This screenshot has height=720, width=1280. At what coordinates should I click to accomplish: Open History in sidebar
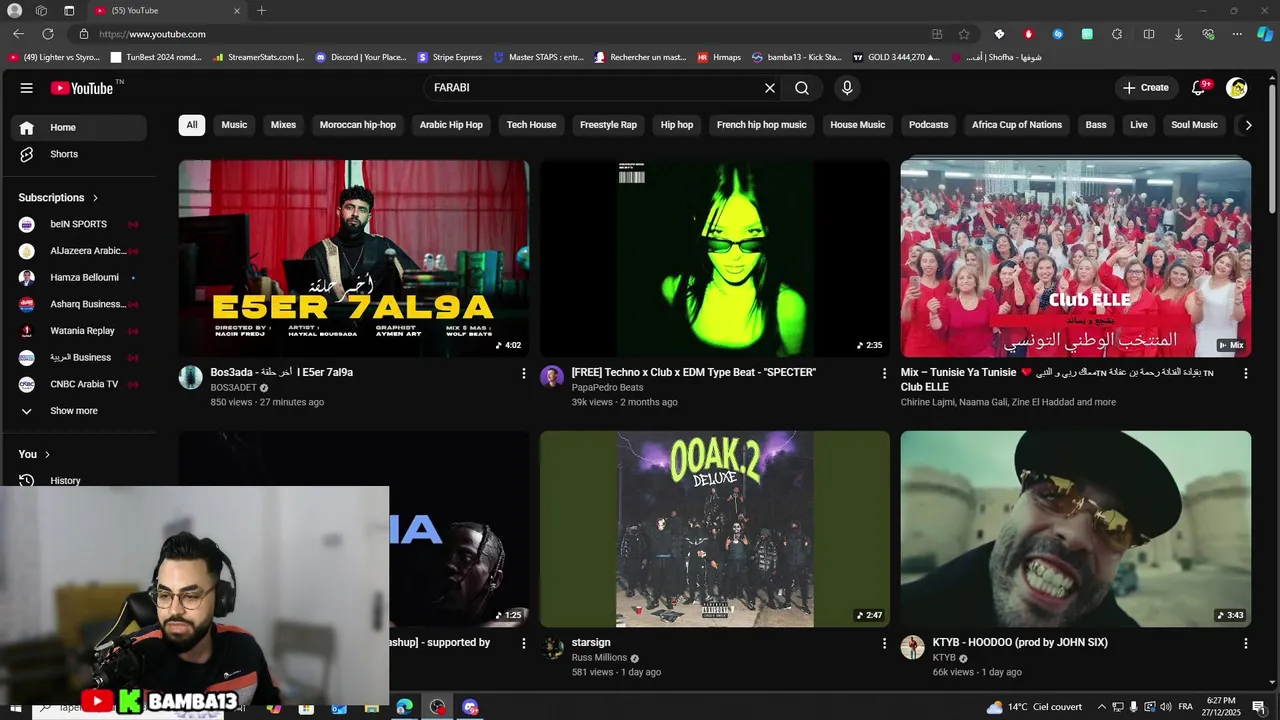click(x=79, y=480)
